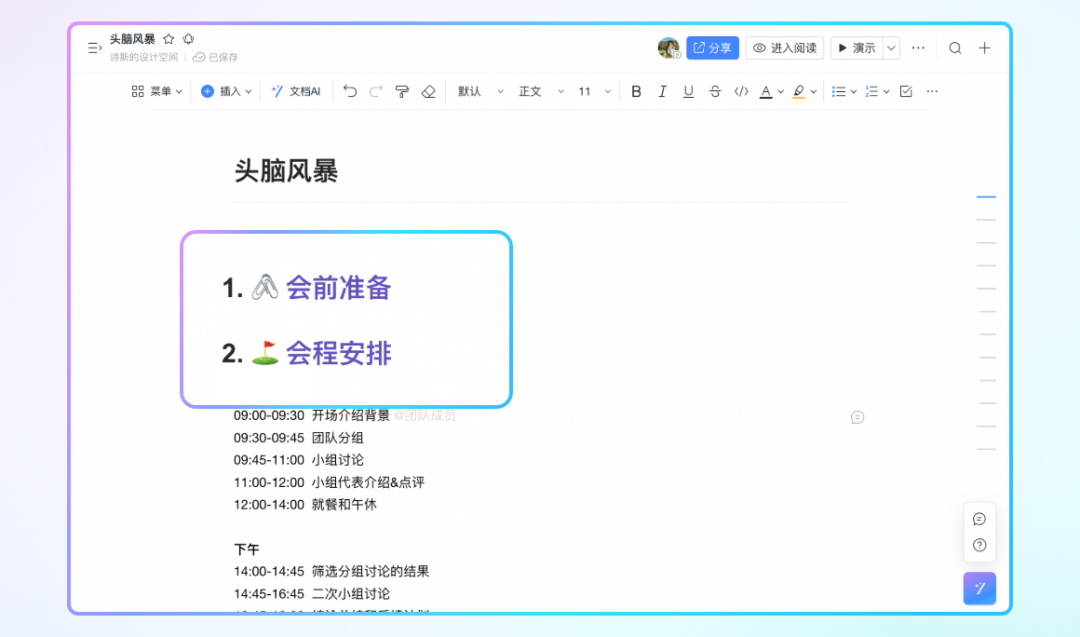1080x637 pixels.
Task: Pick the text highlight color marker
Action: click(x=799, y=91)
